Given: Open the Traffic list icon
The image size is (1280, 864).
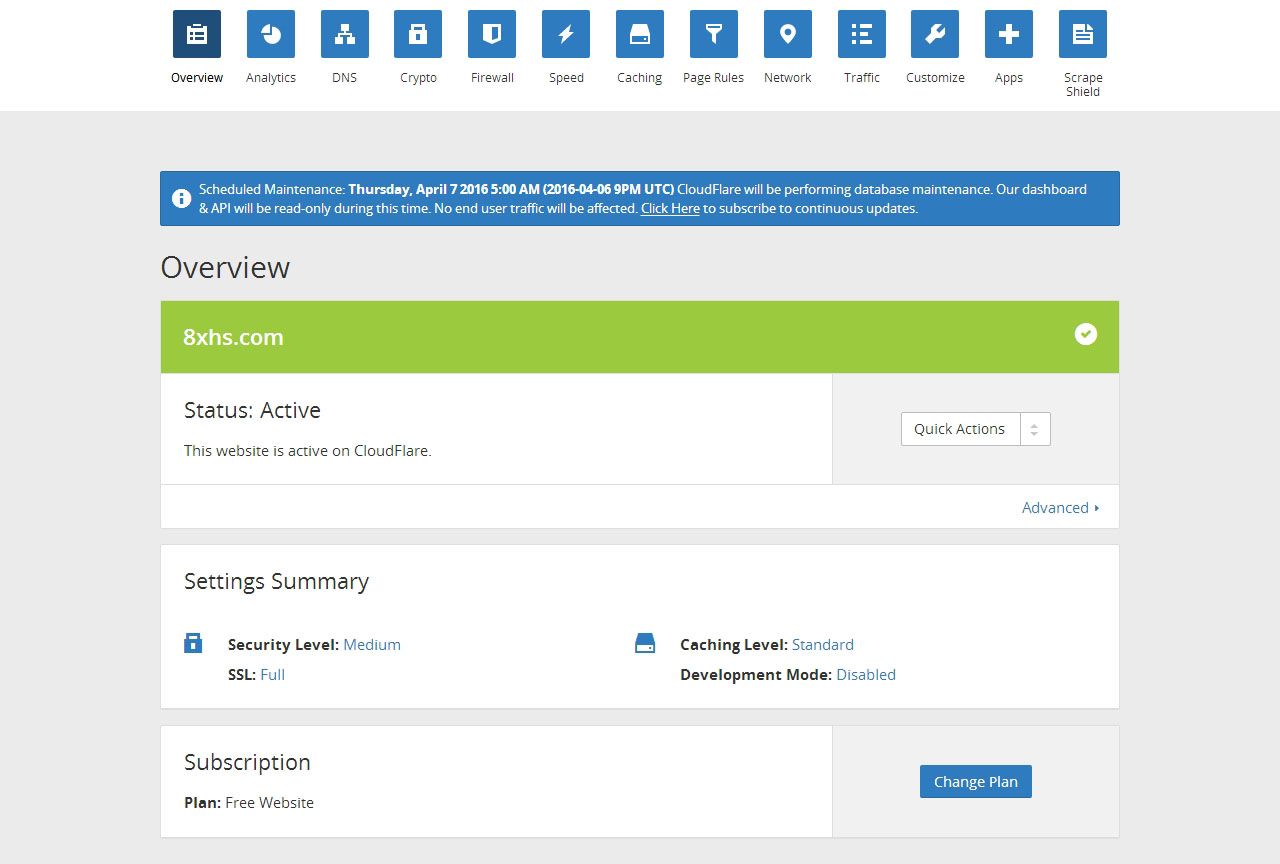Looking at the screenshot, I should pyautogui.click(x=862, y=34).
